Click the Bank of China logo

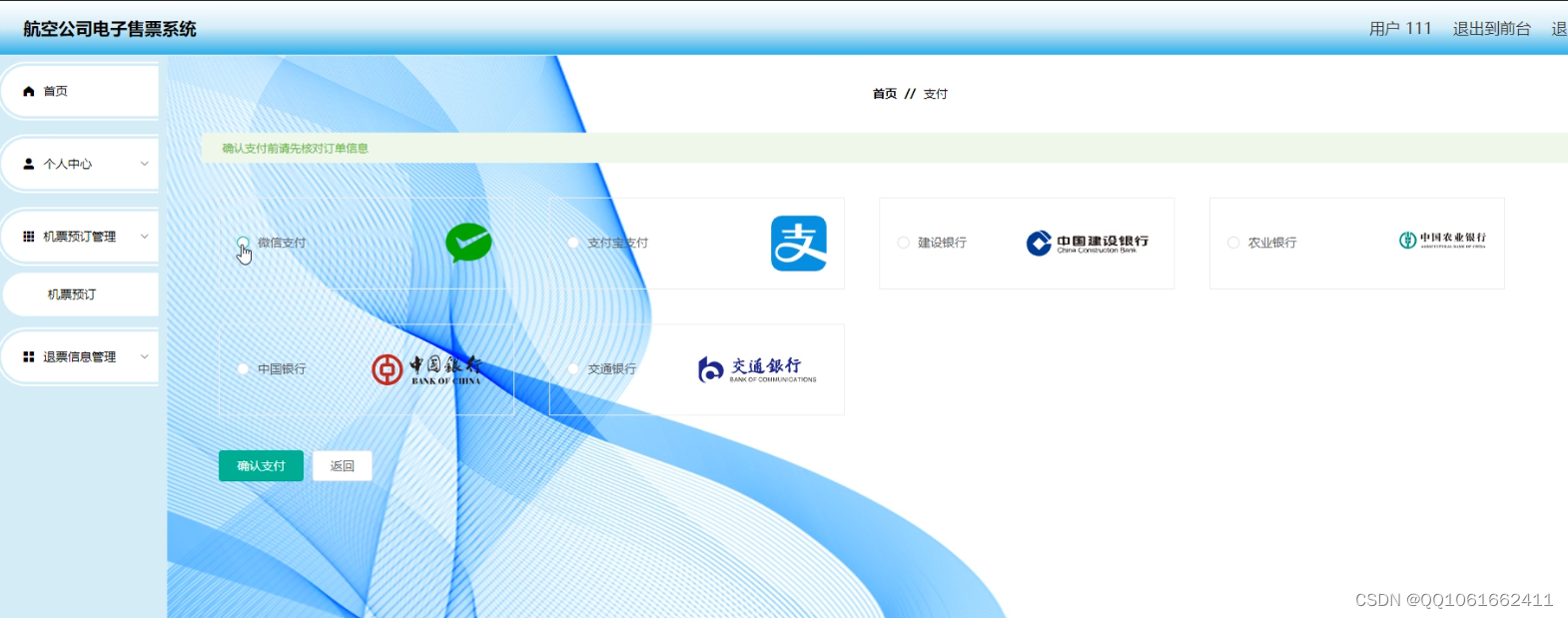coord(427,369)
